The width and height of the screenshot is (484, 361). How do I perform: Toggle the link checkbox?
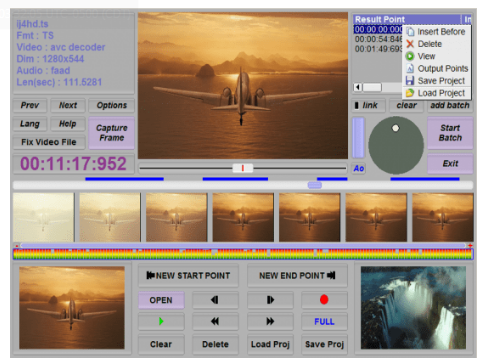pyautogui.click(x=357, y=105)
